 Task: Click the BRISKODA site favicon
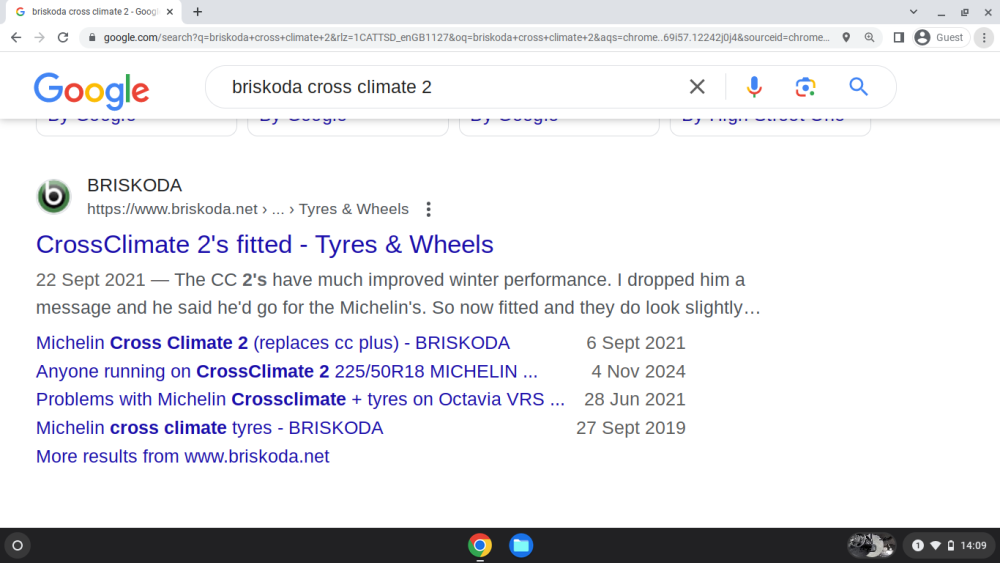[x=54, y=196]
